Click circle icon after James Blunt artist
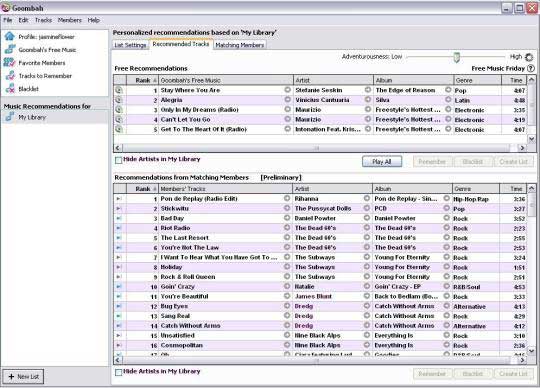This screenshot has width=540, height=388. pyautogui.click(x=367, y=296)
